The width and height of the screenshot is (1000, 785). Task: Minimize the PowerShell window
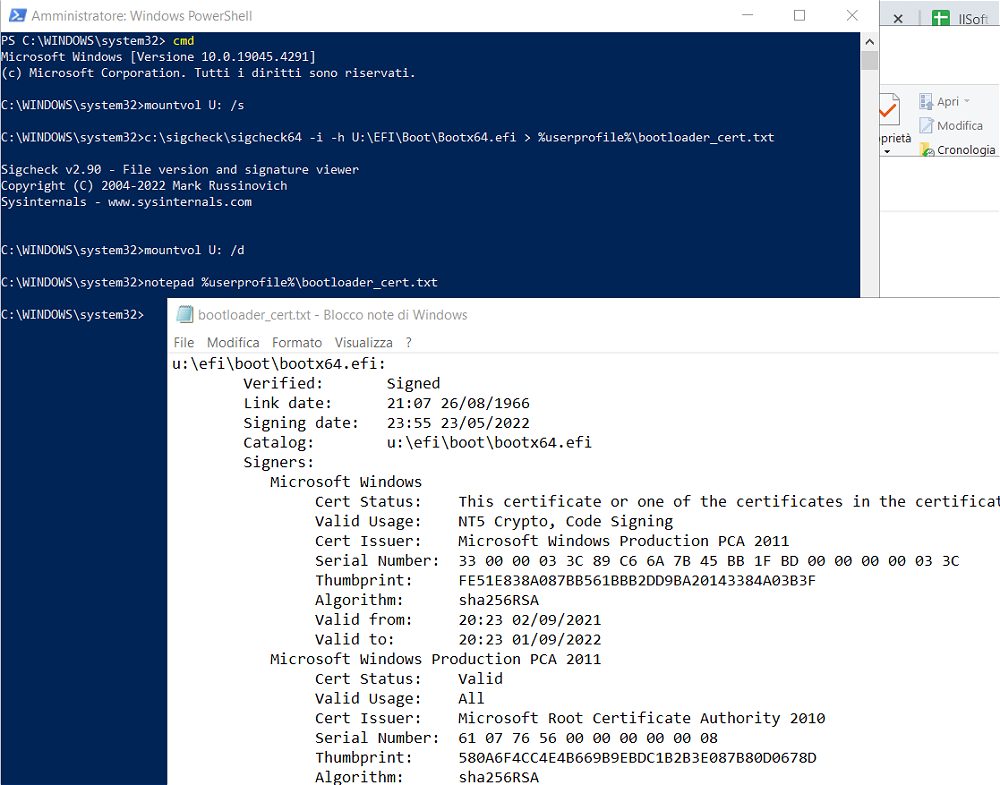[x=753, y=16]
